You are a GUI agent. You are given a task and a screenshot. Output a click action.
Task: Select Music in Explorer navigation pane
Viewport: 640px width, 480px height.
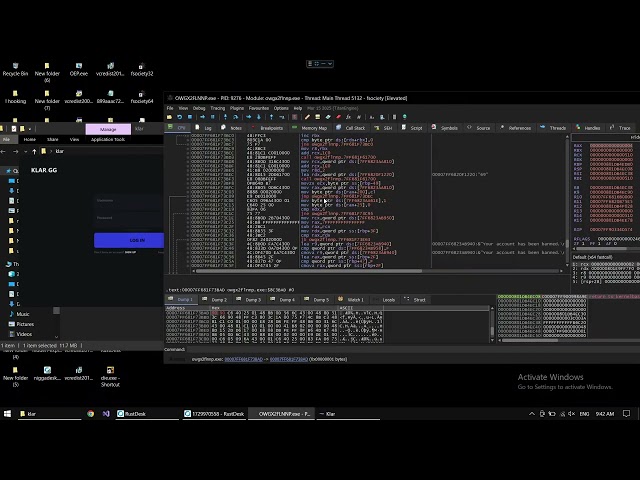click(19, 314)
